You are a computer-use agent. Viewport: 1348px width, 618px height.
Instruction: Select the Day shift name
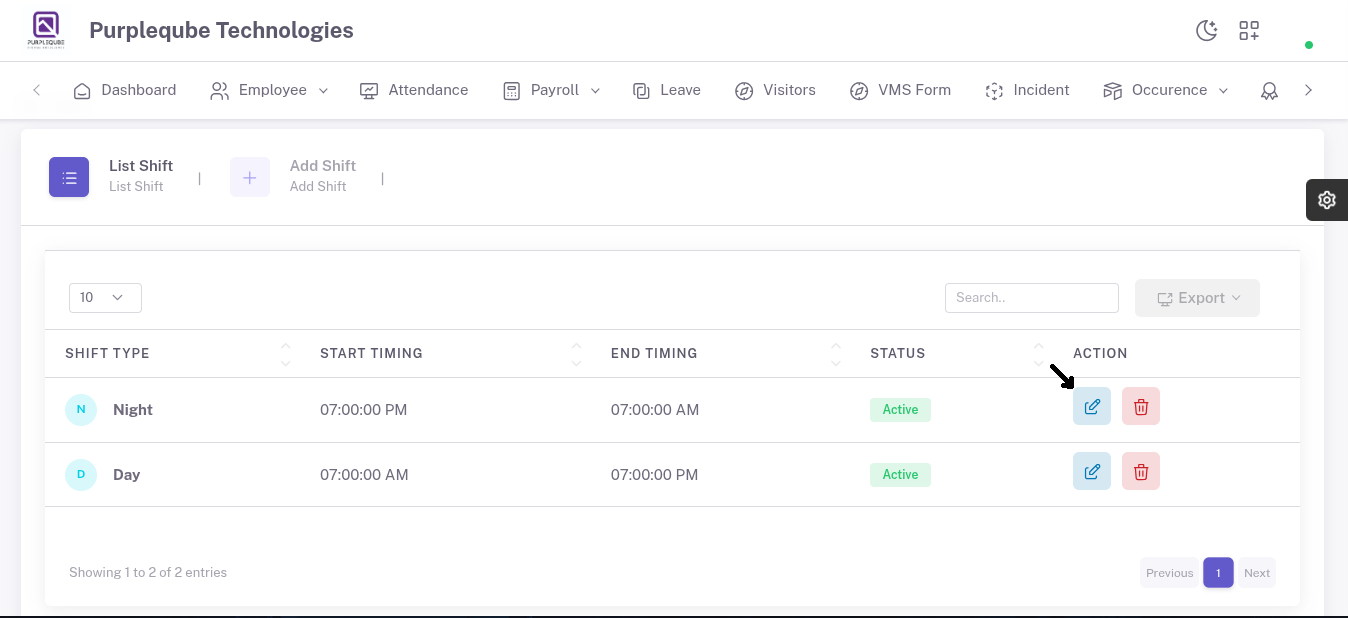pos(127,475)
